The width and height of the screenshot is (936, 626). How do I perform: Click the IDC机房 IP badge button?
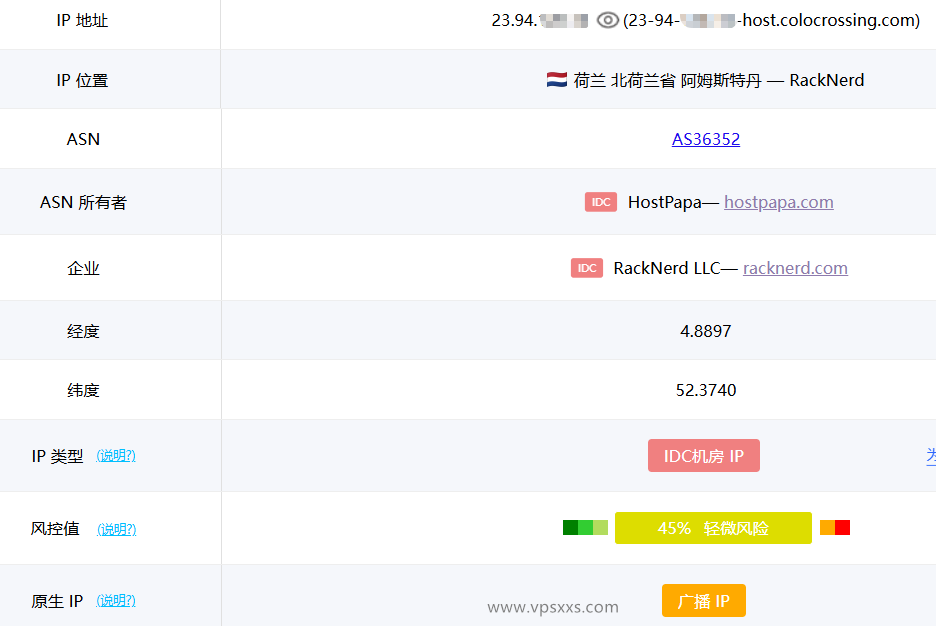(x=703, y=455)
